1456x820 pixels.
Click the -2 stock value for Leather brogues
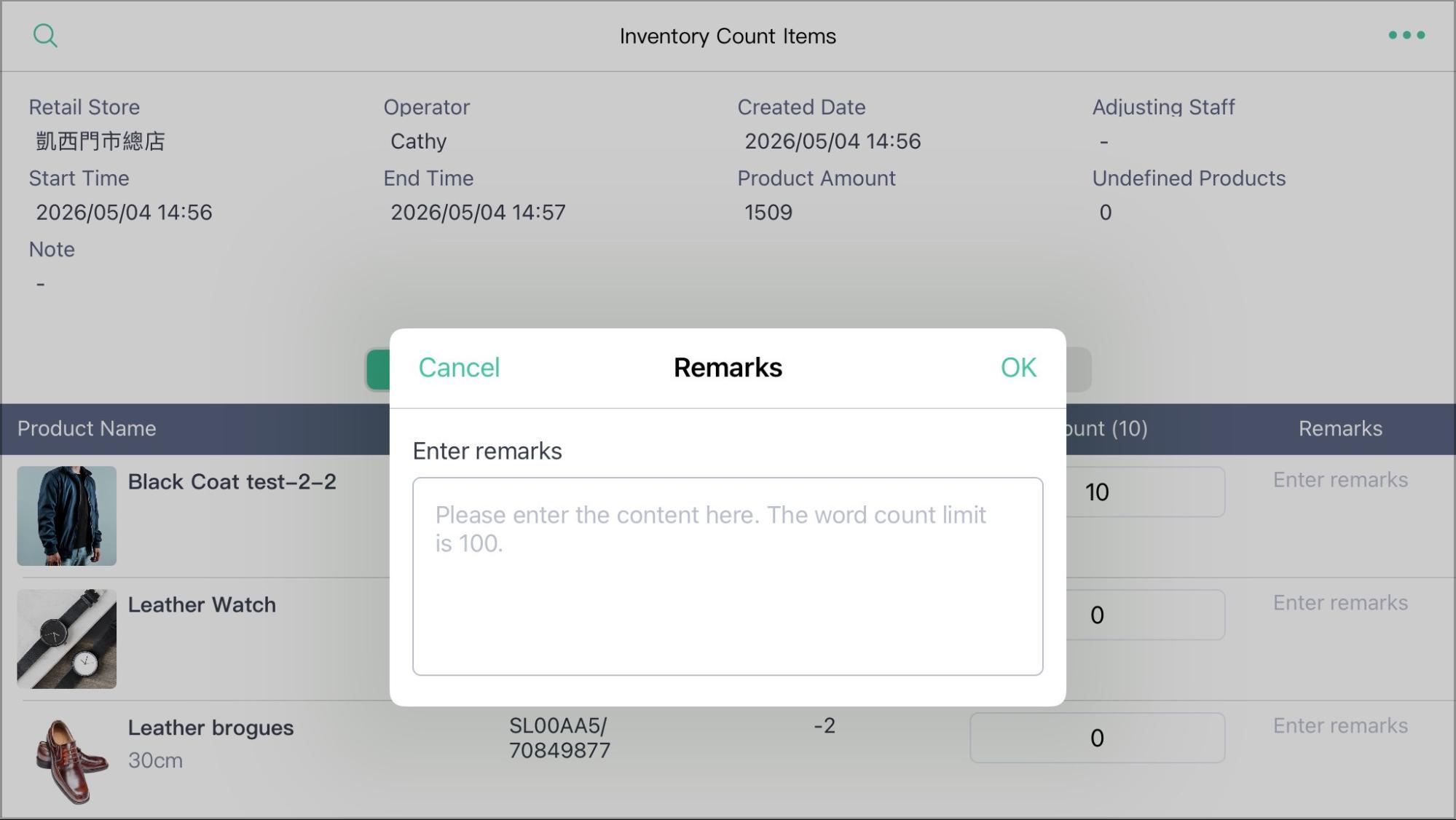click(825, 725)
